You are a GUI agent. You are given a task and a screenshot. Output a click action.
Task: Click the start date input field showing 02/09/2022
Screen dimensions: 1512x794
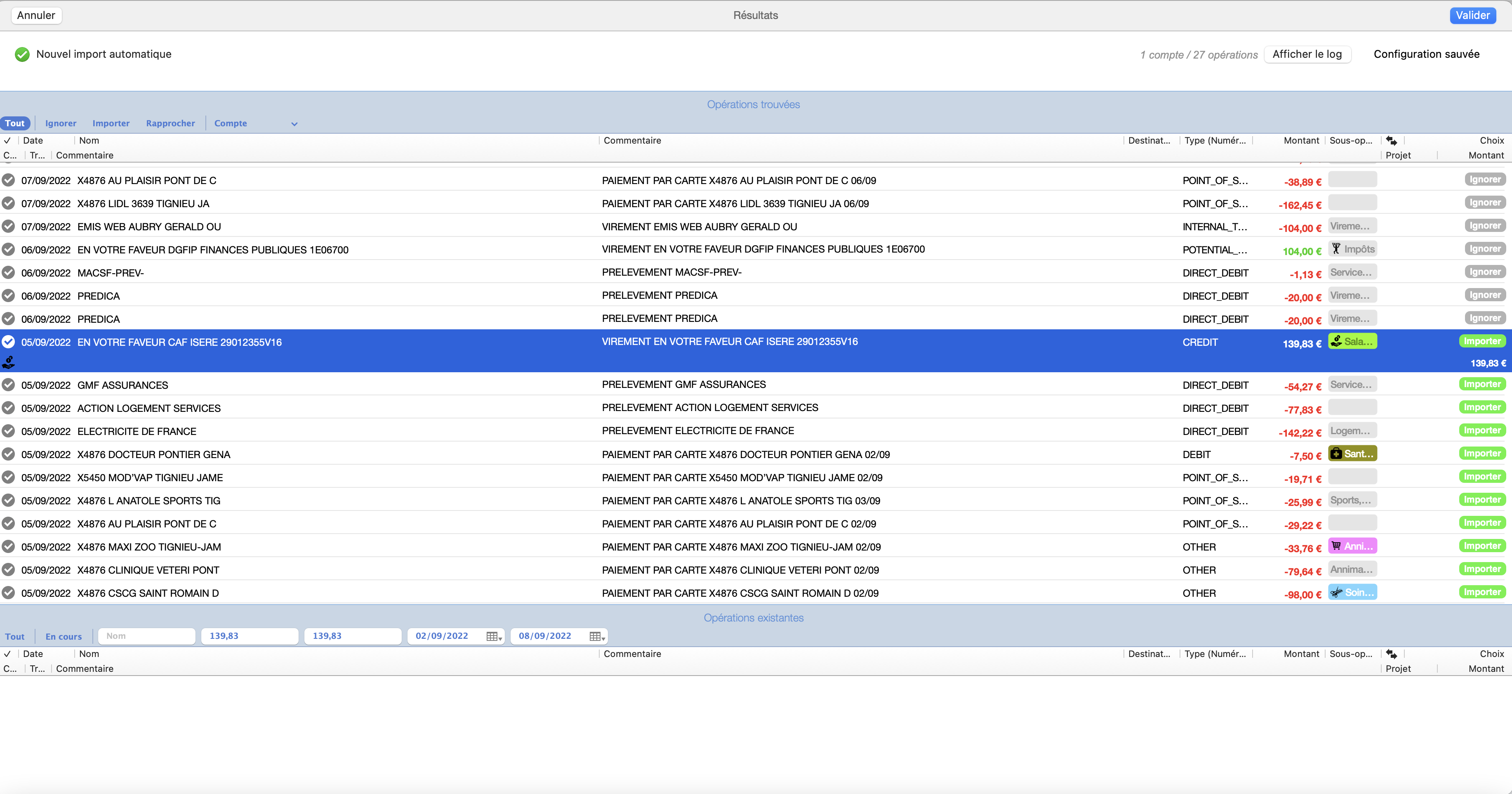click(x=441, y=636)
